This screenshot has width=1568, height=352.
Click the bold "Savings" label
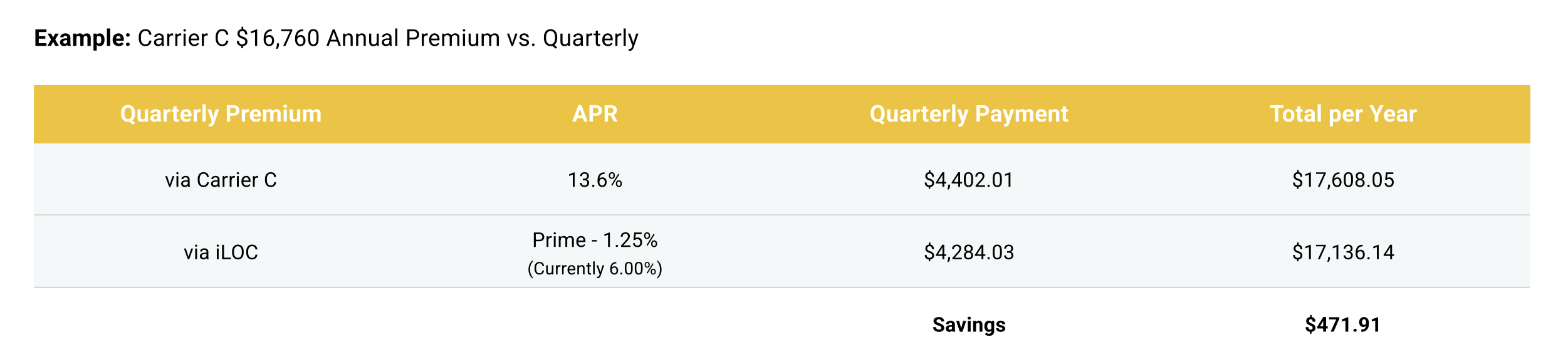[969, 325]
